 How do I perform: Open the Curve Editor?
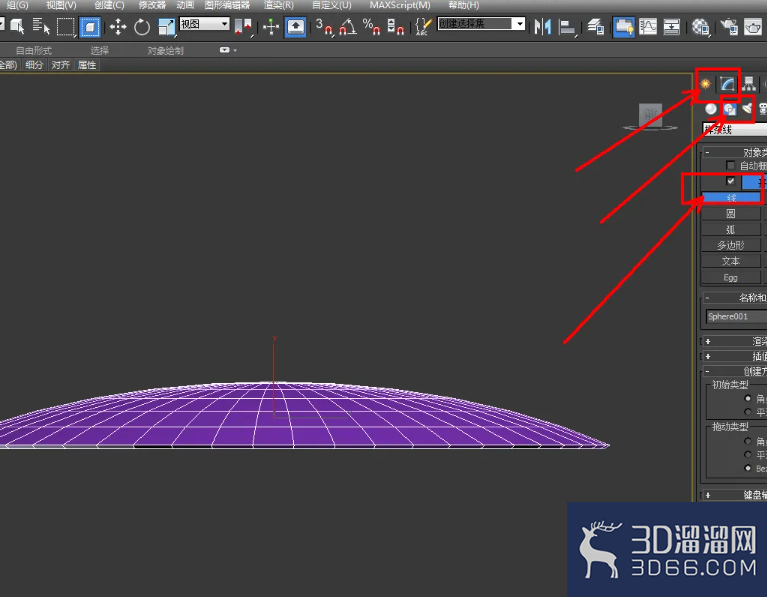(x=648, y=26)
